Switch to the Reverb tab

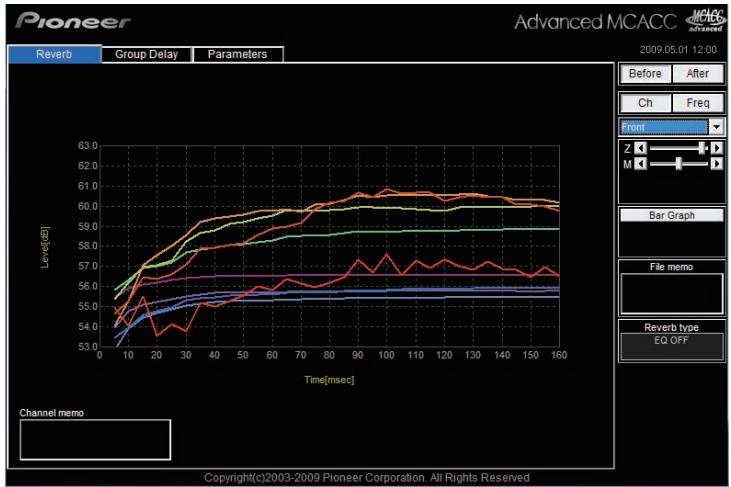(54, 54)
